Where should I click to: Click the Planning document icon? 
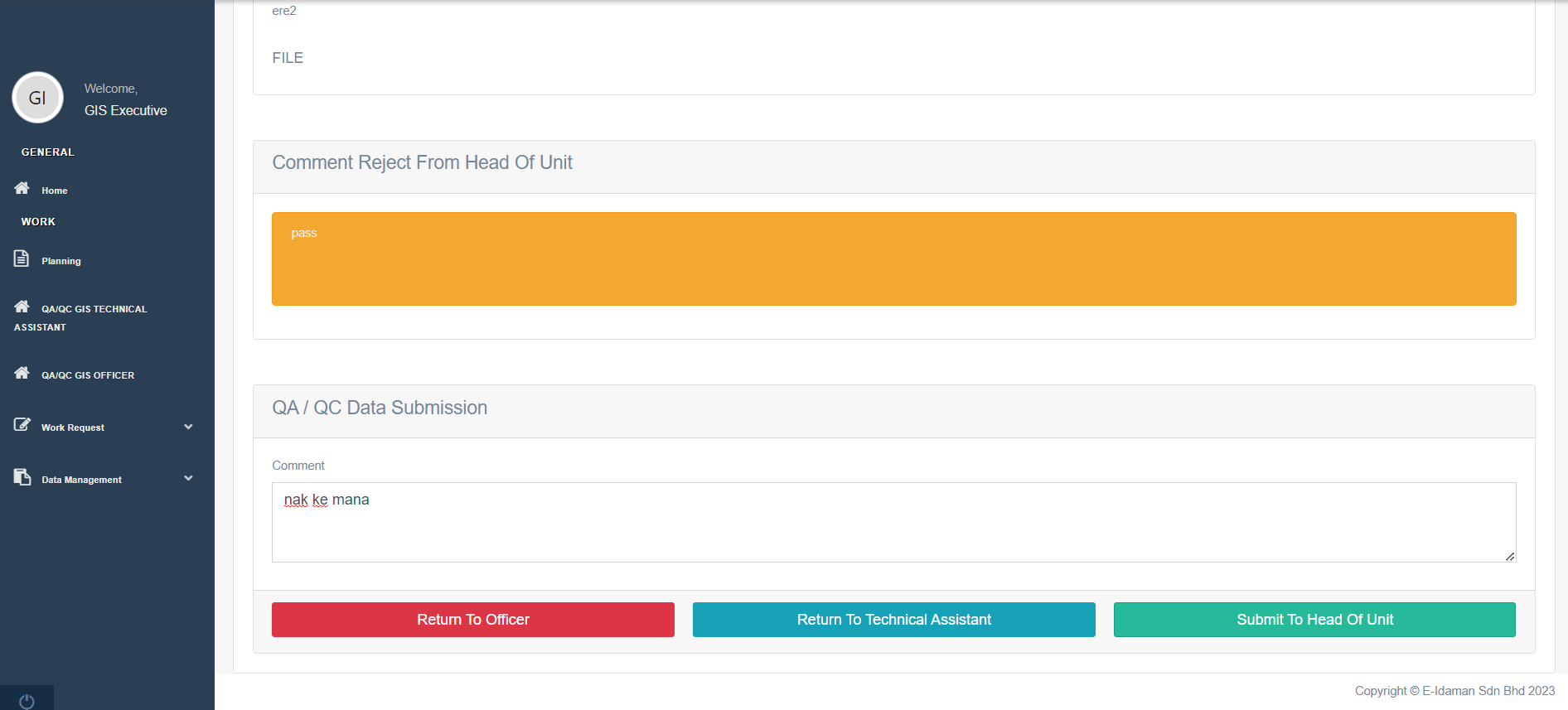22,259
